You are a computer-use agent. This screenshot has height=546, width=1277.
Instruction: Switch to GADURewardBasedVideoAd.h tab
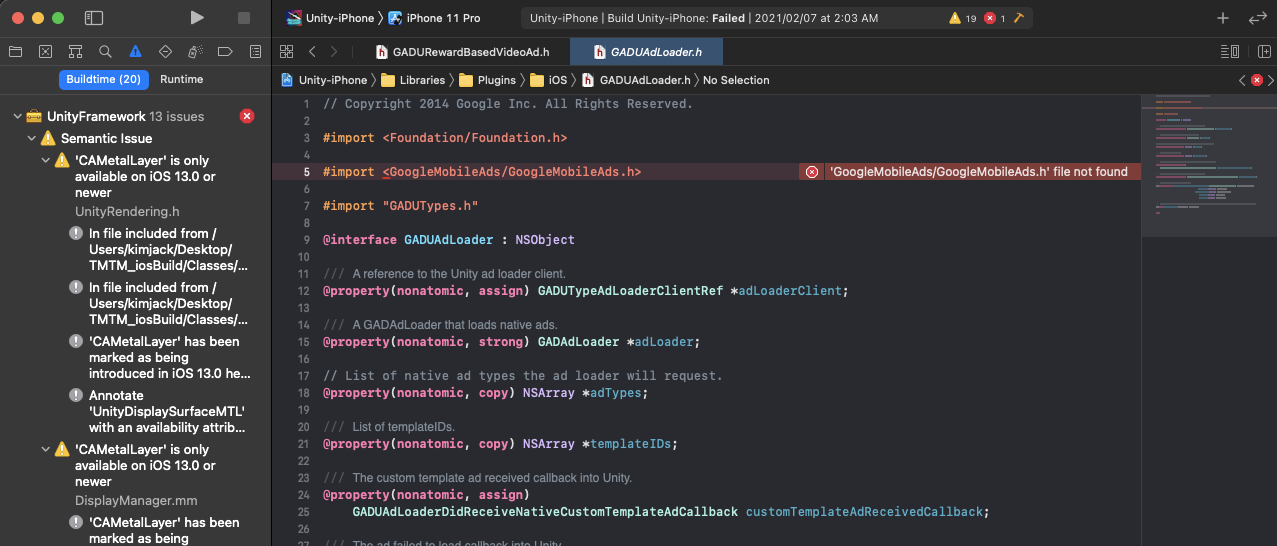(461, 52)
